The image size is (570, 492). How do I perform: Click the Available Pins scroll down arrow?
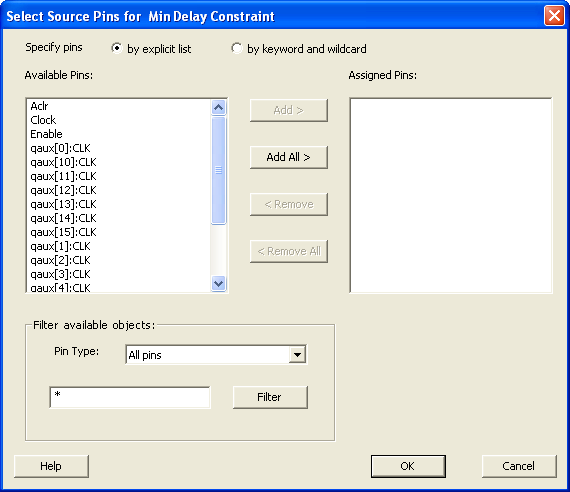pyautogui.click(x=218, y=283)
